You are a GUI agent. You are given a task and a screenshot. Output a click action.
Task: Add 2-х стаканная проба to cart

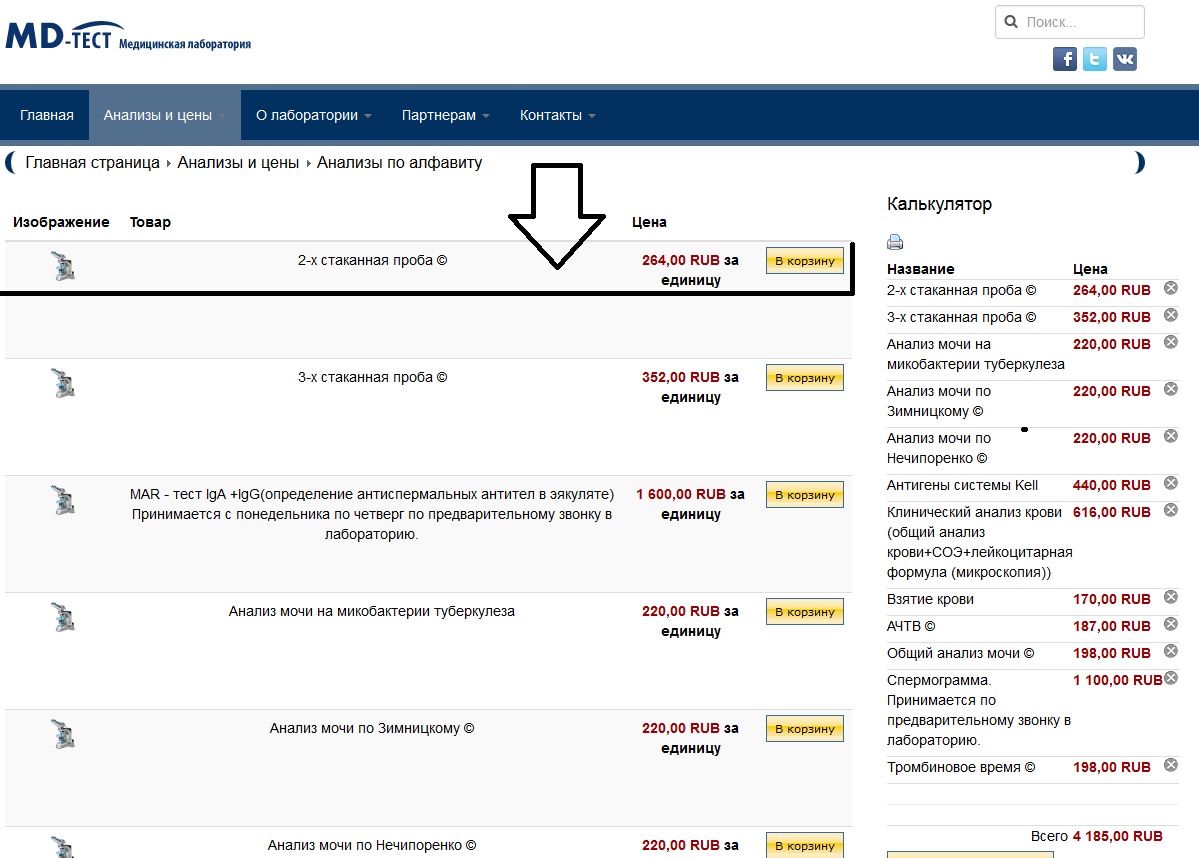[x=805, y=261]
